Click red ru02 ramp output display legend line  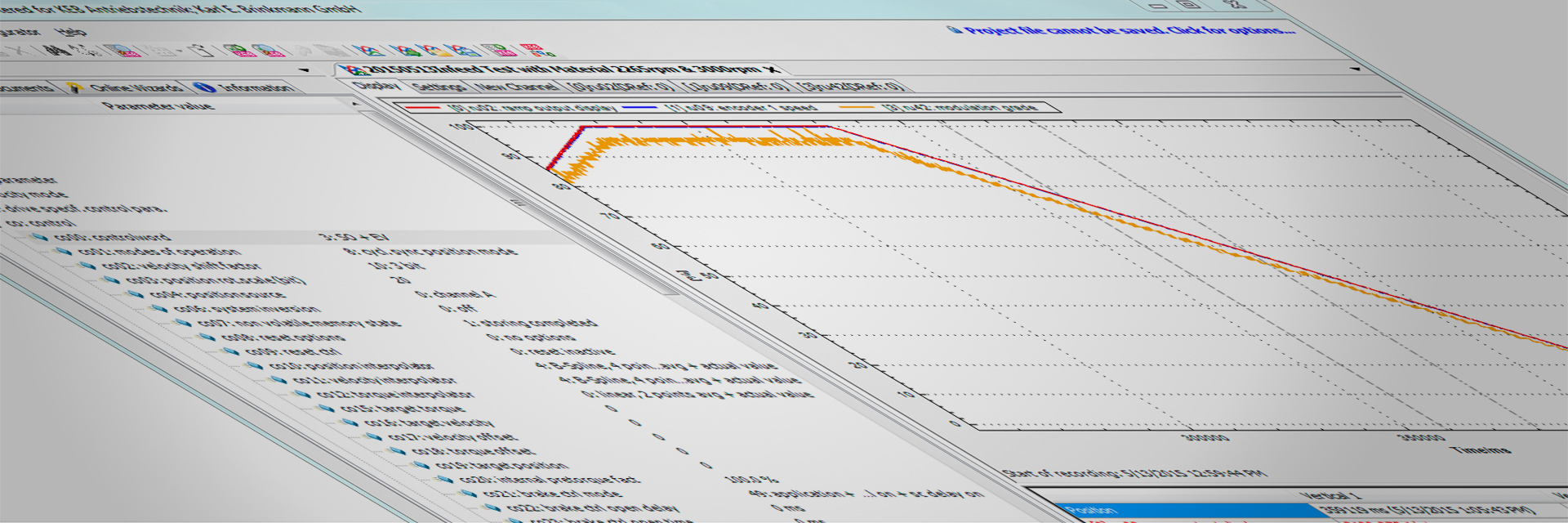click(x=422, y=107)
